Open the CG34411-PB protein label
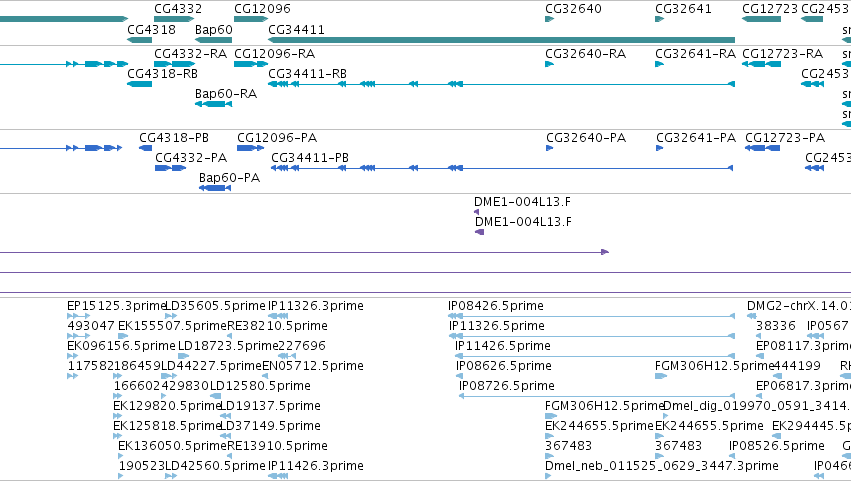This screenshot has width=851, height=481. [x=310, y=158]
